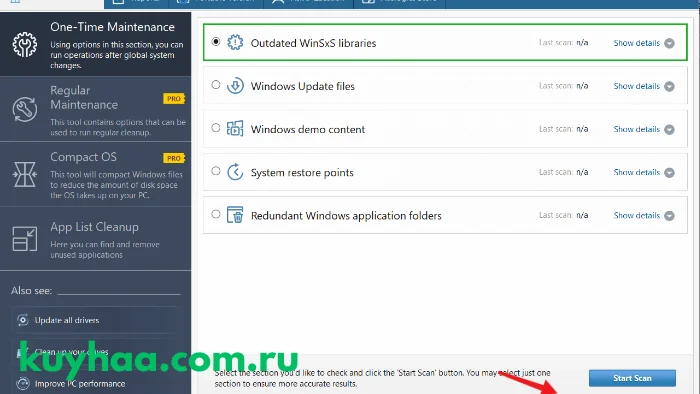Select the Outdated WinSxS libraries radio button

click(x=216, y=41)
